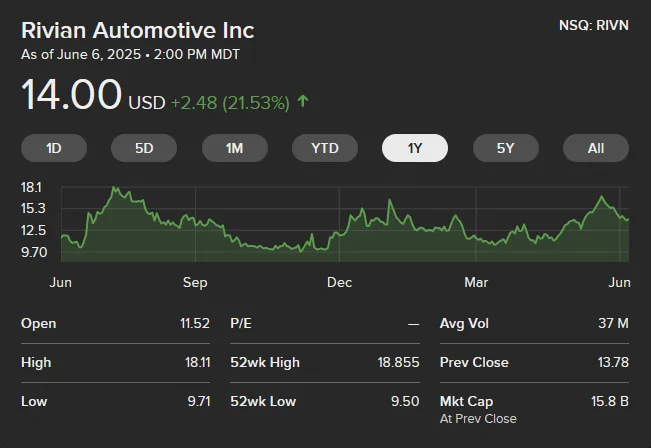Click the +2.48 (21.53%) change value

(x=230, y=103)
